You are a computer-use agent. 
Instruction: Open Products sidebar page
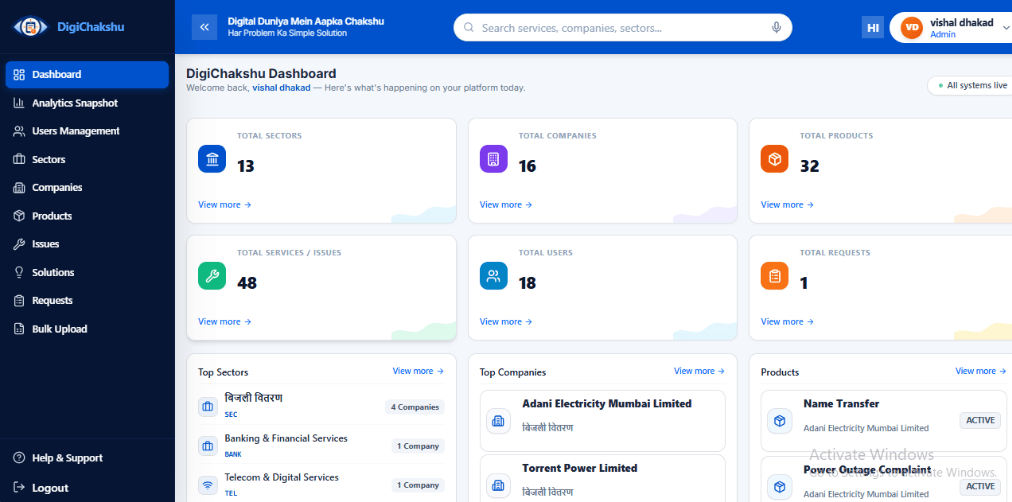coord(87,216)
